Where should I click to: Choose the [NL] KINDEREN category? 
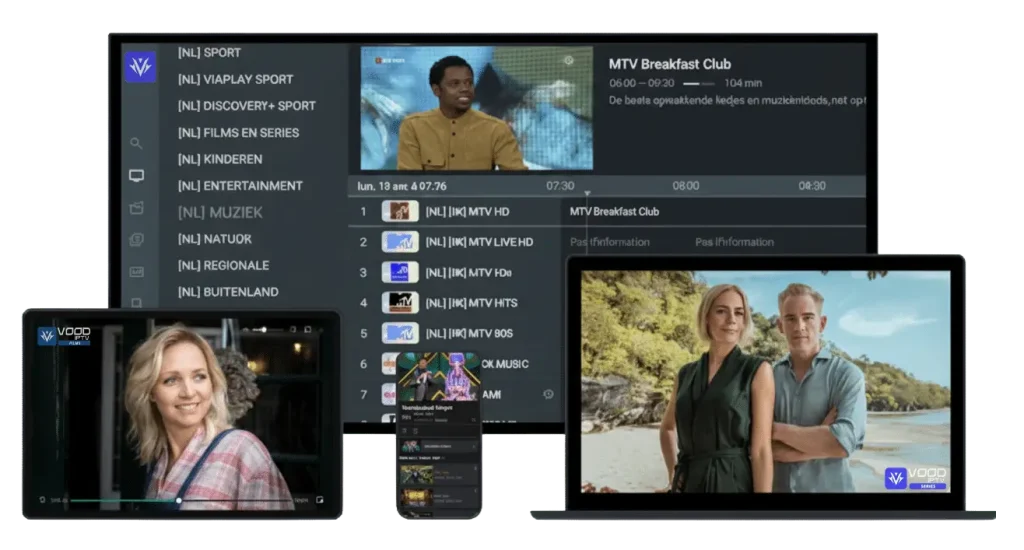[220, 159]
